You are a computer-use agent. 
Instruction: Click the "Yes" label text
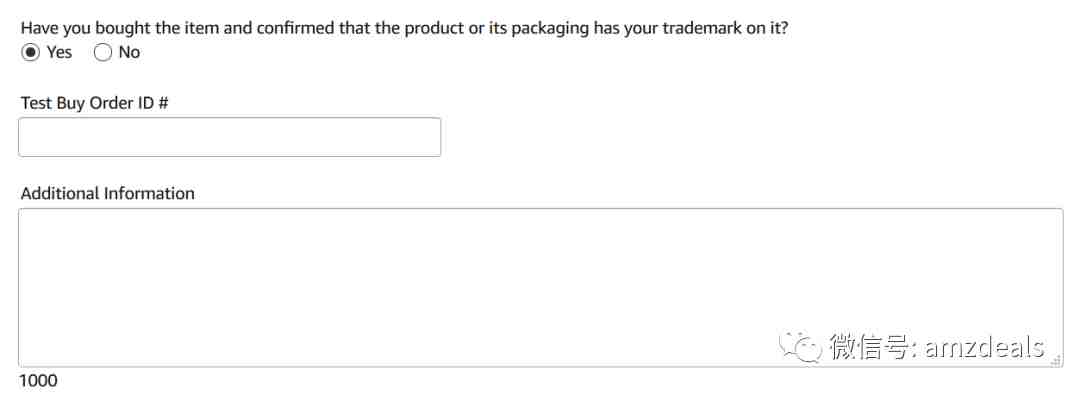click(x=59, y=52)
